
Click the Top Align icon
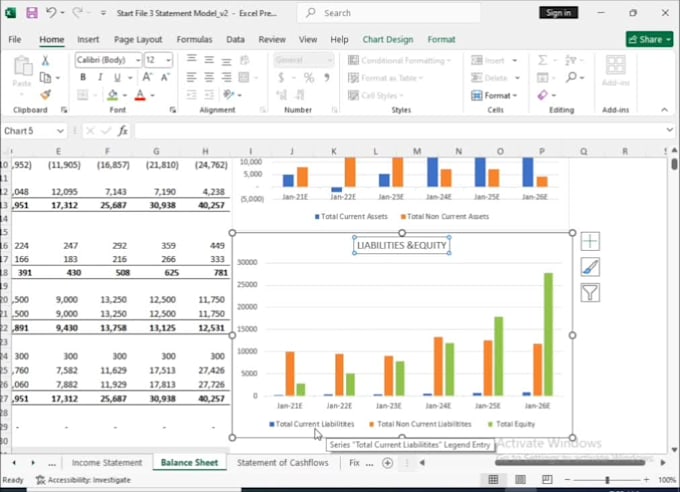[191, 59]
